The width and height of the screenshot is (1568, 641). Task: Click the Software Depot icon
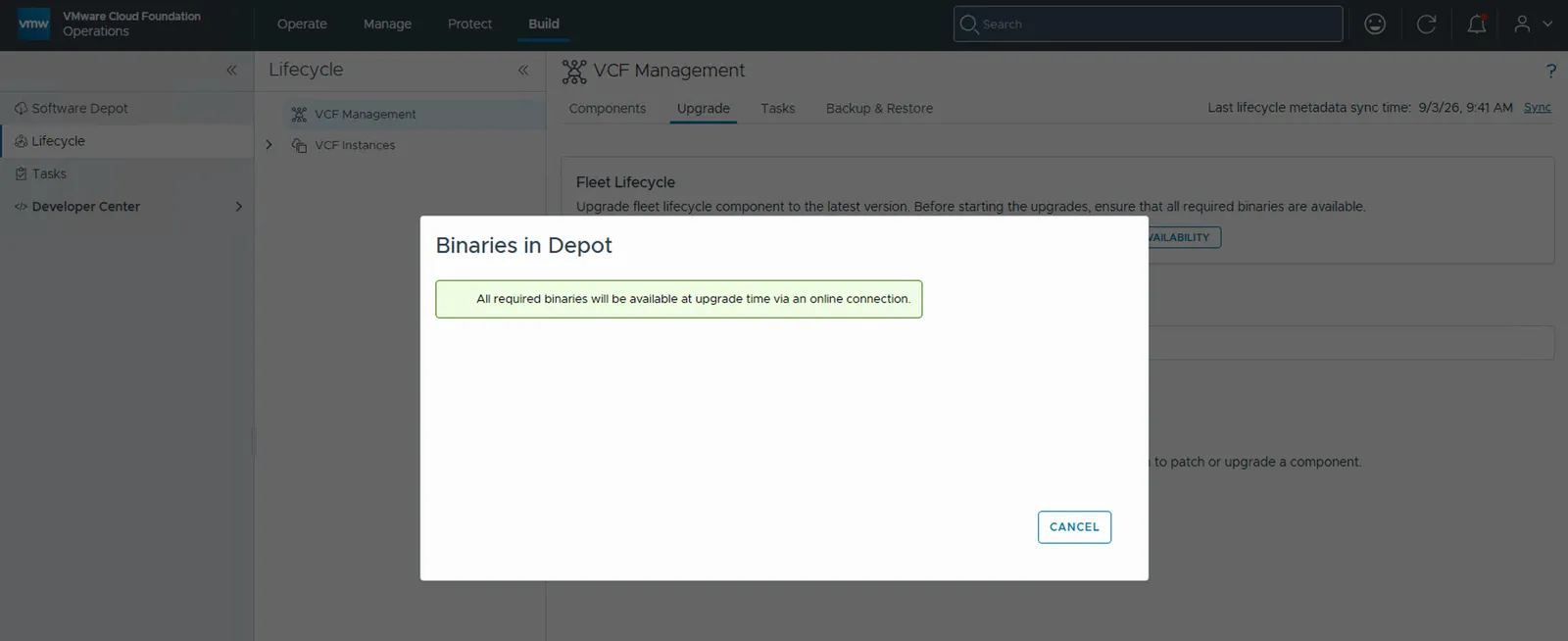[x=21, y=108]
